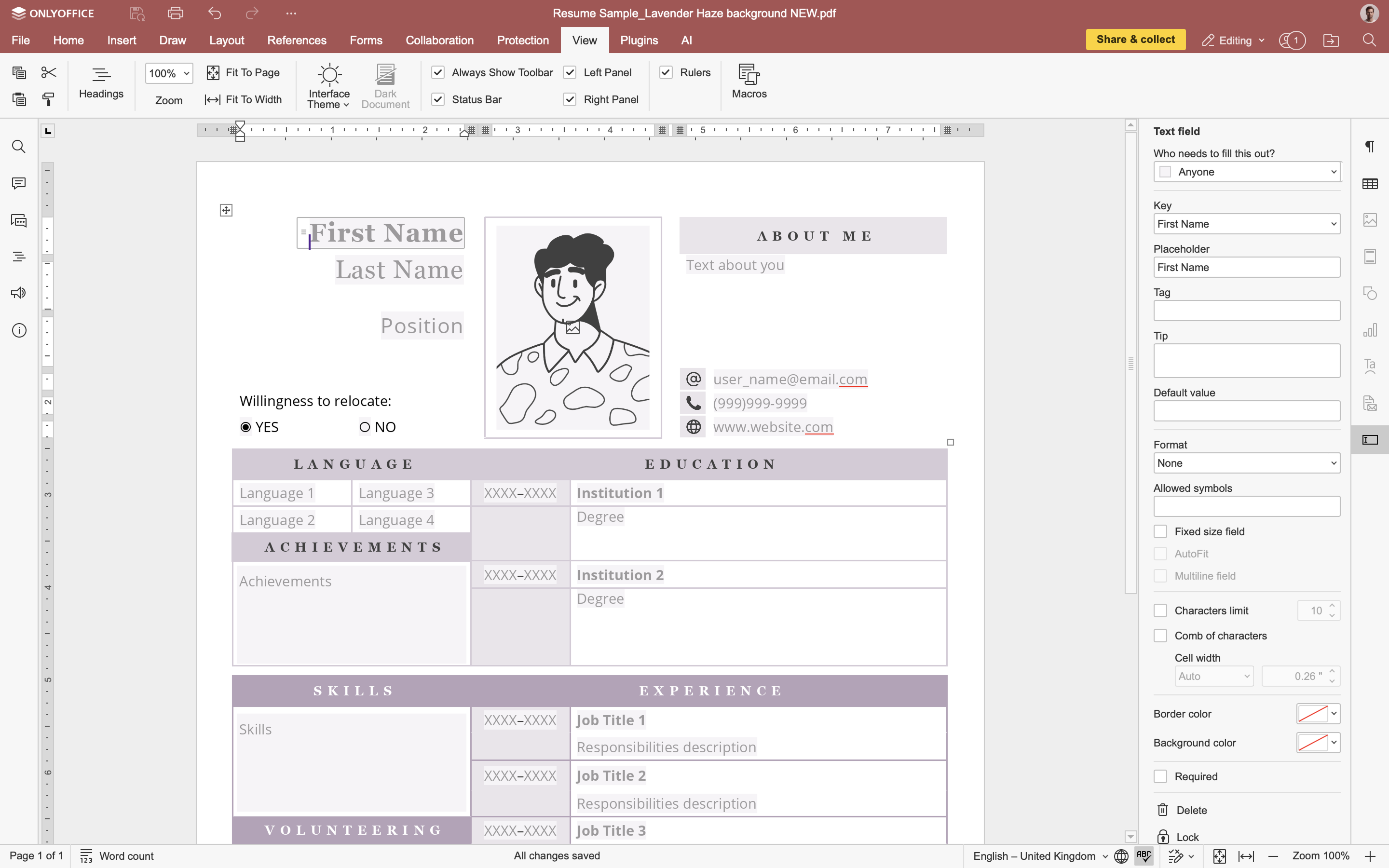Open form settings in right sidebar

pos(1370,440)
